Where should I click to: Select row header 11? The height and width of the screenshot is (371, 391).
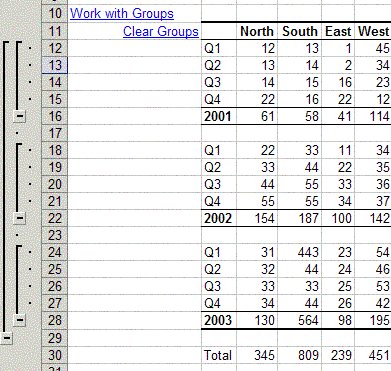point(55,31)
